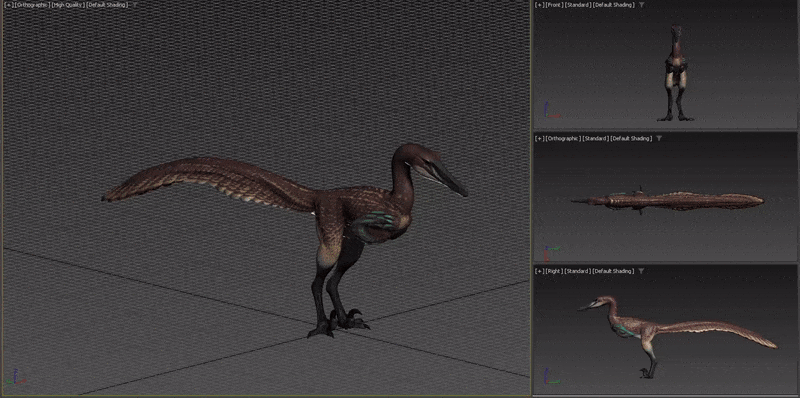Click axis gizmo in the middle-right Orthographic viewport
Image resolution: width=800 pixels, height=398 pixels.
(551, 253)
